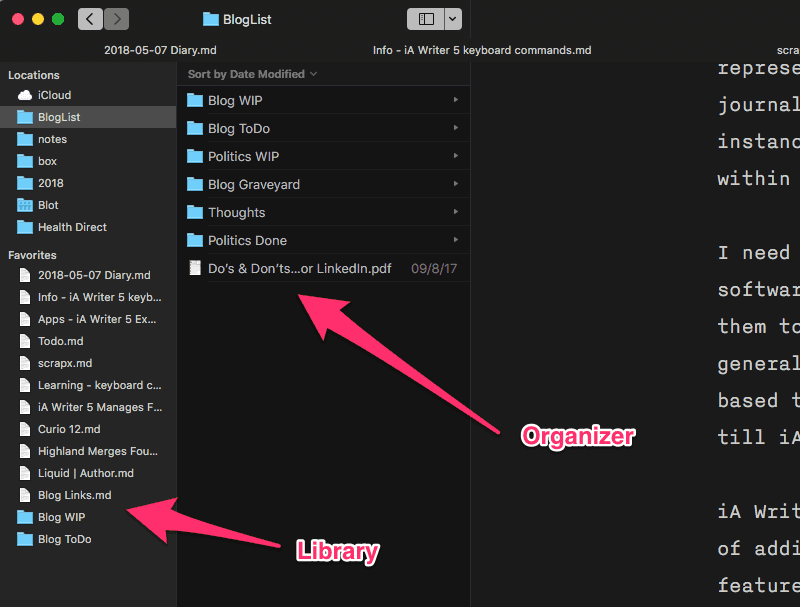Click the iCloud cloud icon
The width and height of the screenshot is (800, 607).
25,95
